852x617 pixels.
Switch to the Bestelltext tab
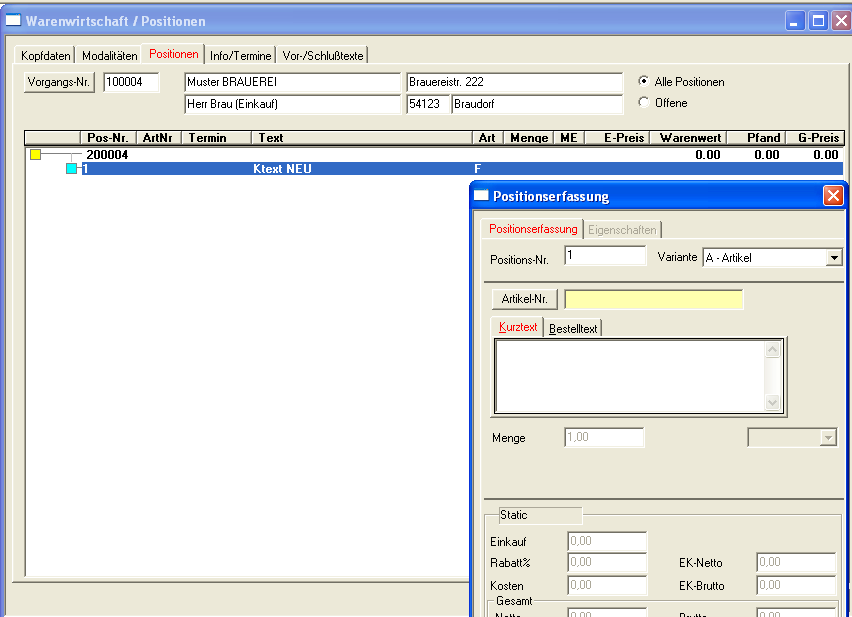point(573,328)
